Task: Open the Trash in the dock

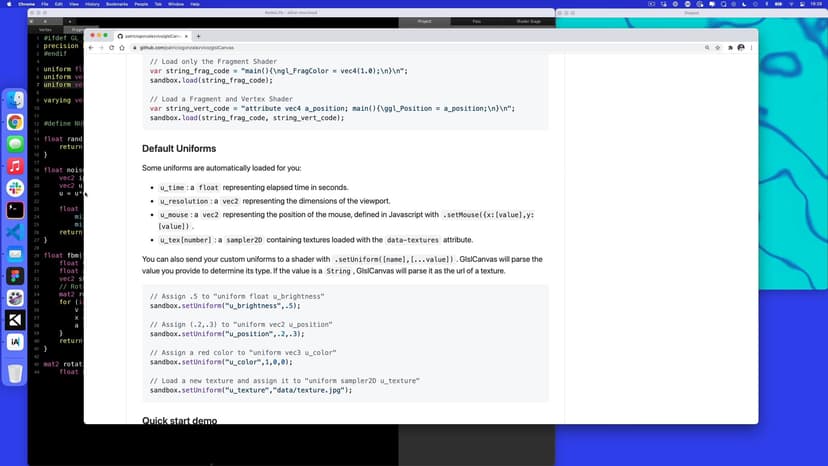Action: click(x=15, y=373)
